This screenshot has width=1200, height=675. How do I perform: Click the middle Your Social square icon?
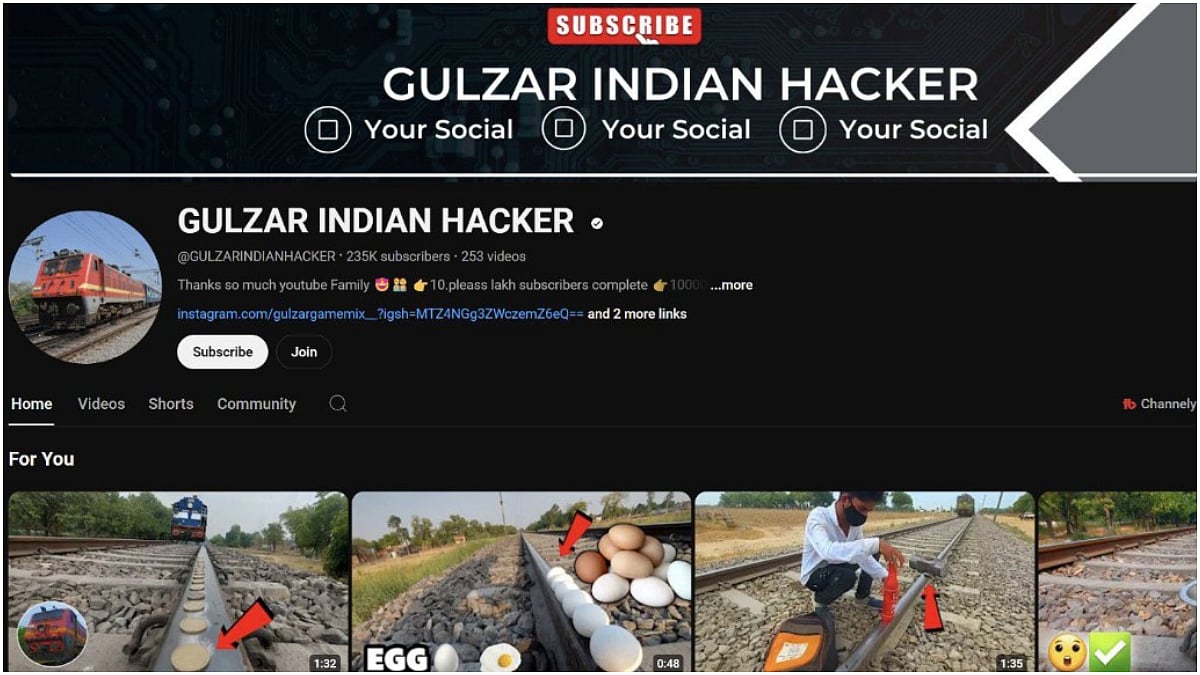pos(565,129)
